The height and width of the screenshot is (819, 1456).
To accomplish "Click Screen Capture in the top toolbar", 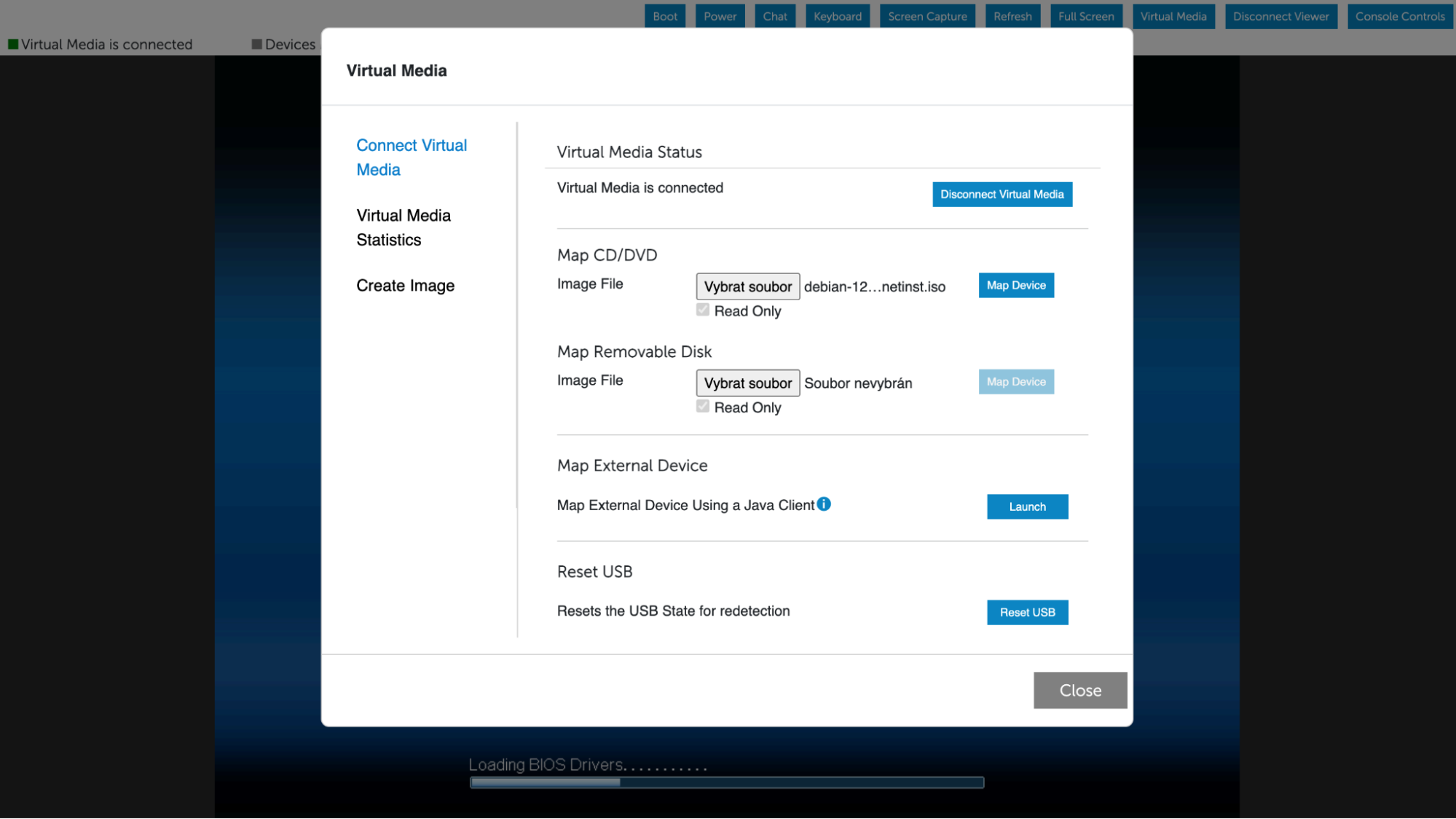I will pos(927,16).
